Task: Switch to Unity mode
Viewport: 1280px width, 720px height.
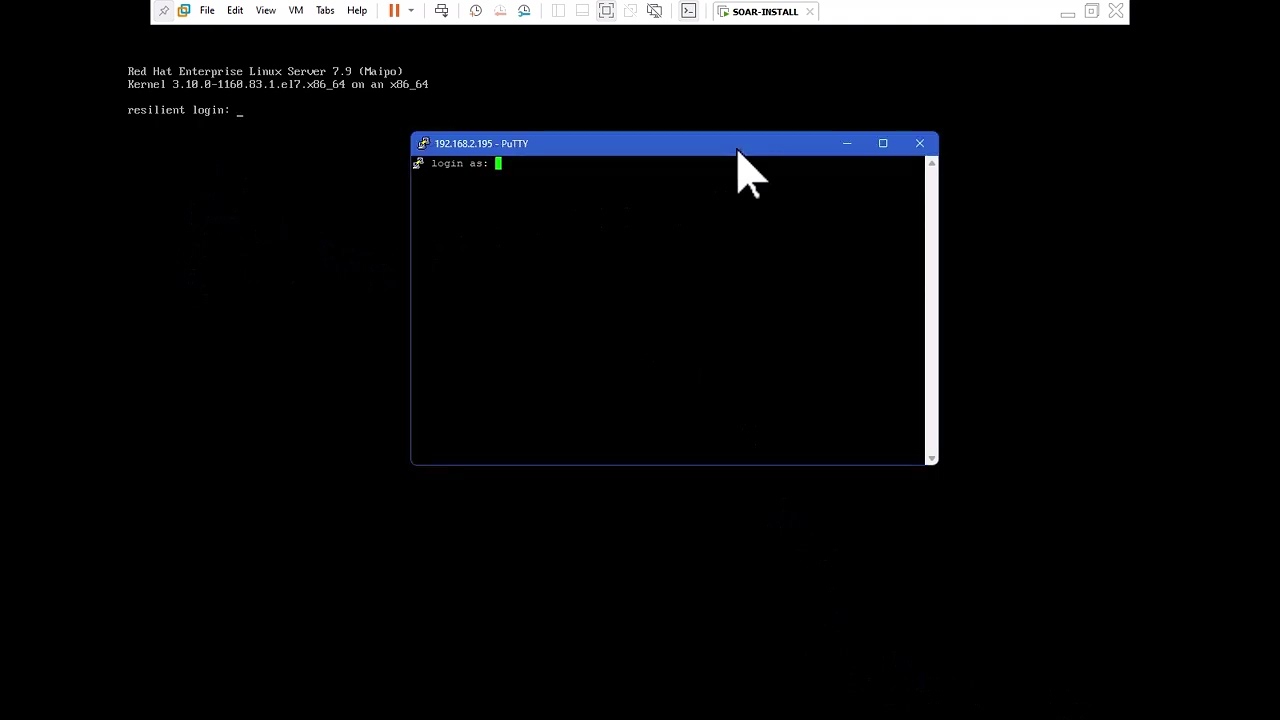Action: click(630, 11)
